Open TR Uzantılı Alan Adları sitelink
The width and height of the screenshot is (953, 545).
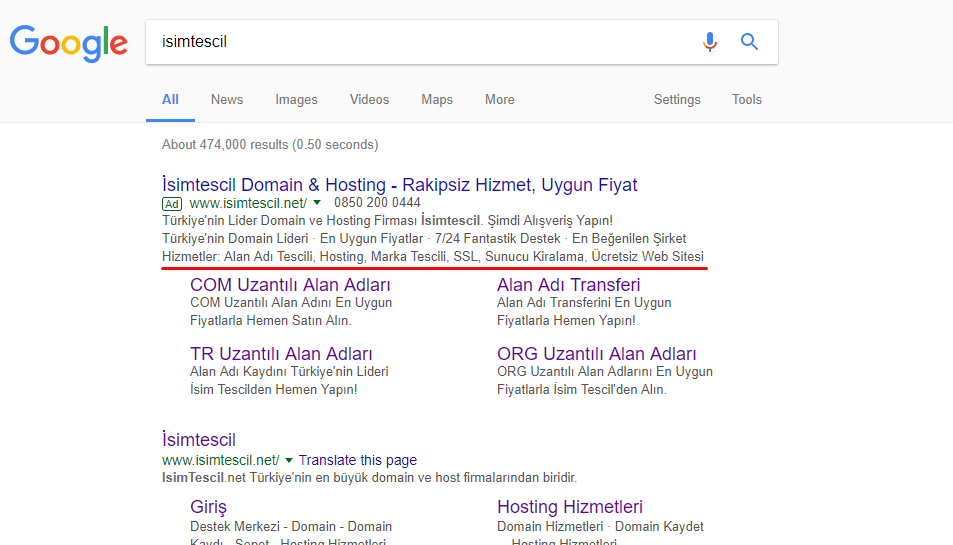click(x=281, y=354)
